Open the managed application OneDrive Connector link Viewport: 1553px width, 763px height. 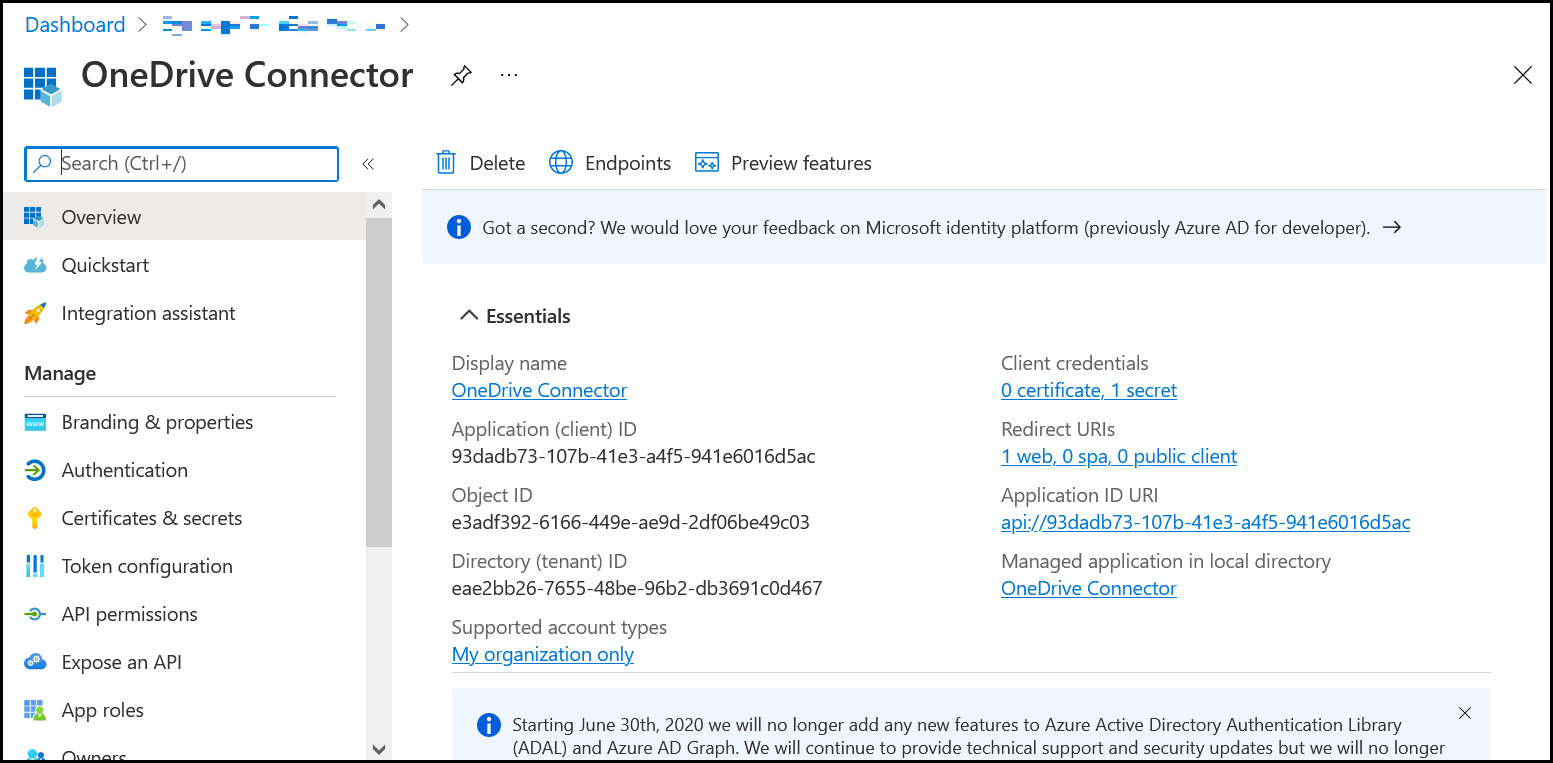click(1089, 588)
